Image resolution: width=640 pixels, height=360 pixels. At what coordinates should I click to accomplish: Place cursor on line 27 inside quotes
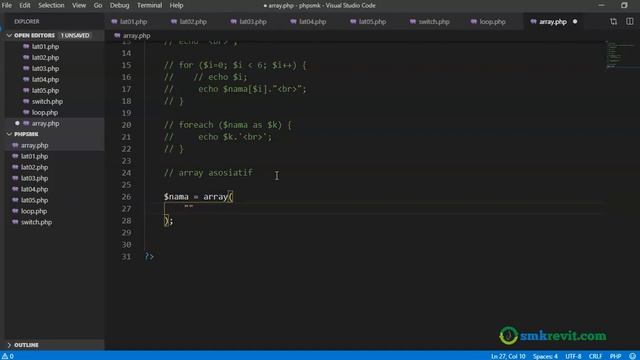pyautogui.click(x=189, y=209)
